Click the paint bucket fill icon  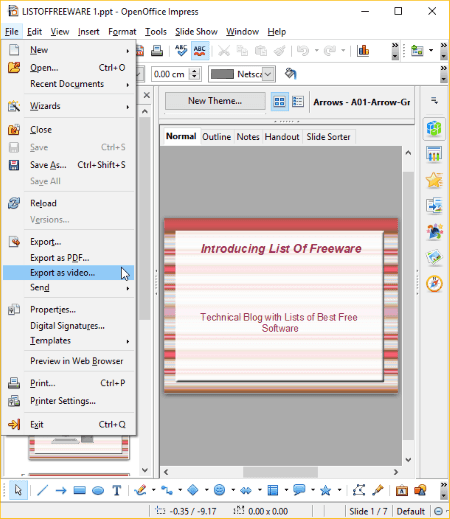click(290, 74)
